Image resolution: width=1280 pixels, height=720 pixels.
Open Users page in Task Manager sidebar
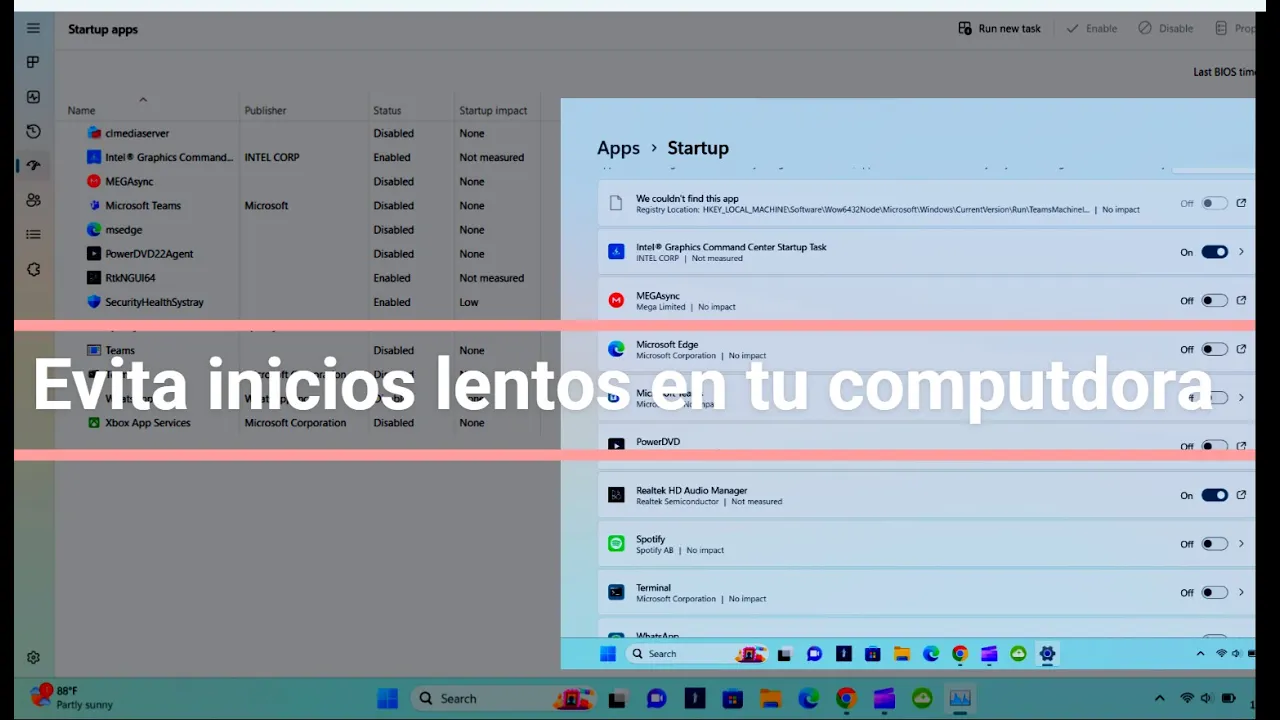coord(33,200)
